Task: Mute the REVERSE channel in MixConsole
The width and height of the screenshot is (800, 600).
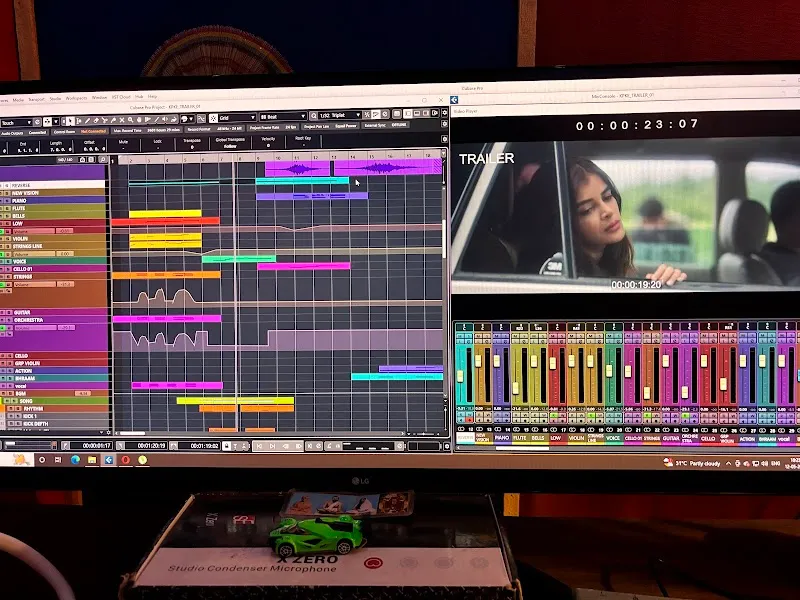Action: [460, 336]
